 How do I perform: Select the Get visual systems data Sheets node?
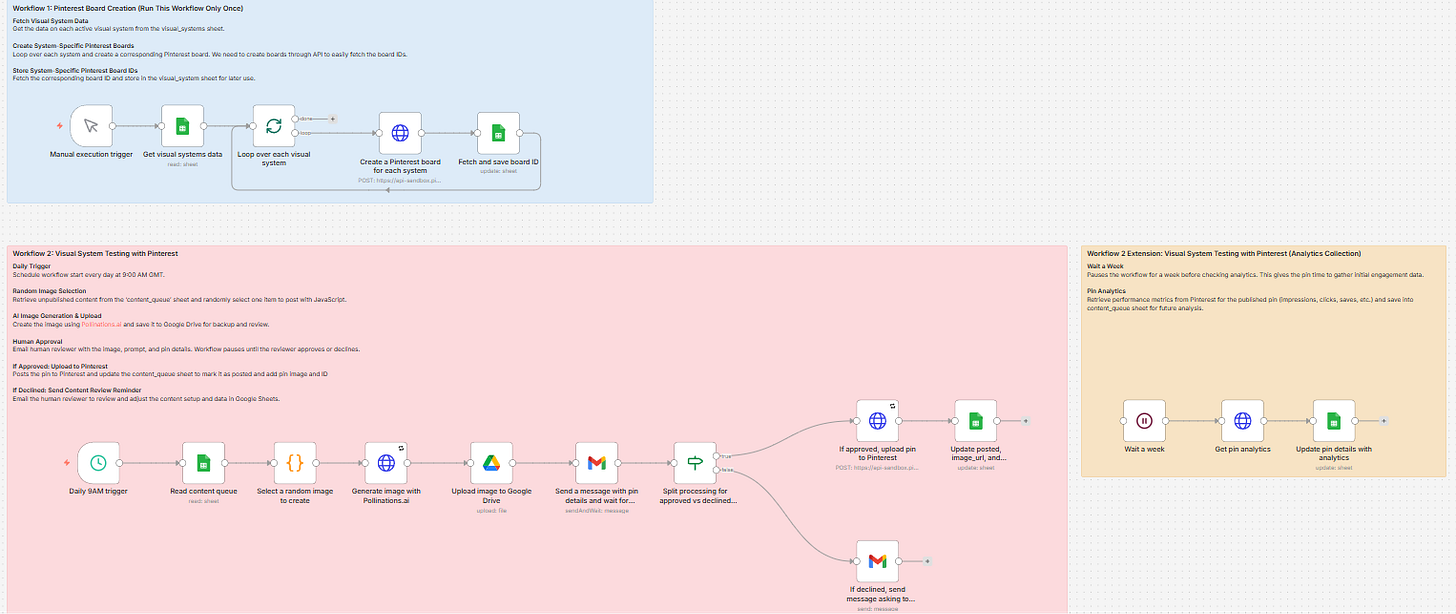(x=182, y=127)
